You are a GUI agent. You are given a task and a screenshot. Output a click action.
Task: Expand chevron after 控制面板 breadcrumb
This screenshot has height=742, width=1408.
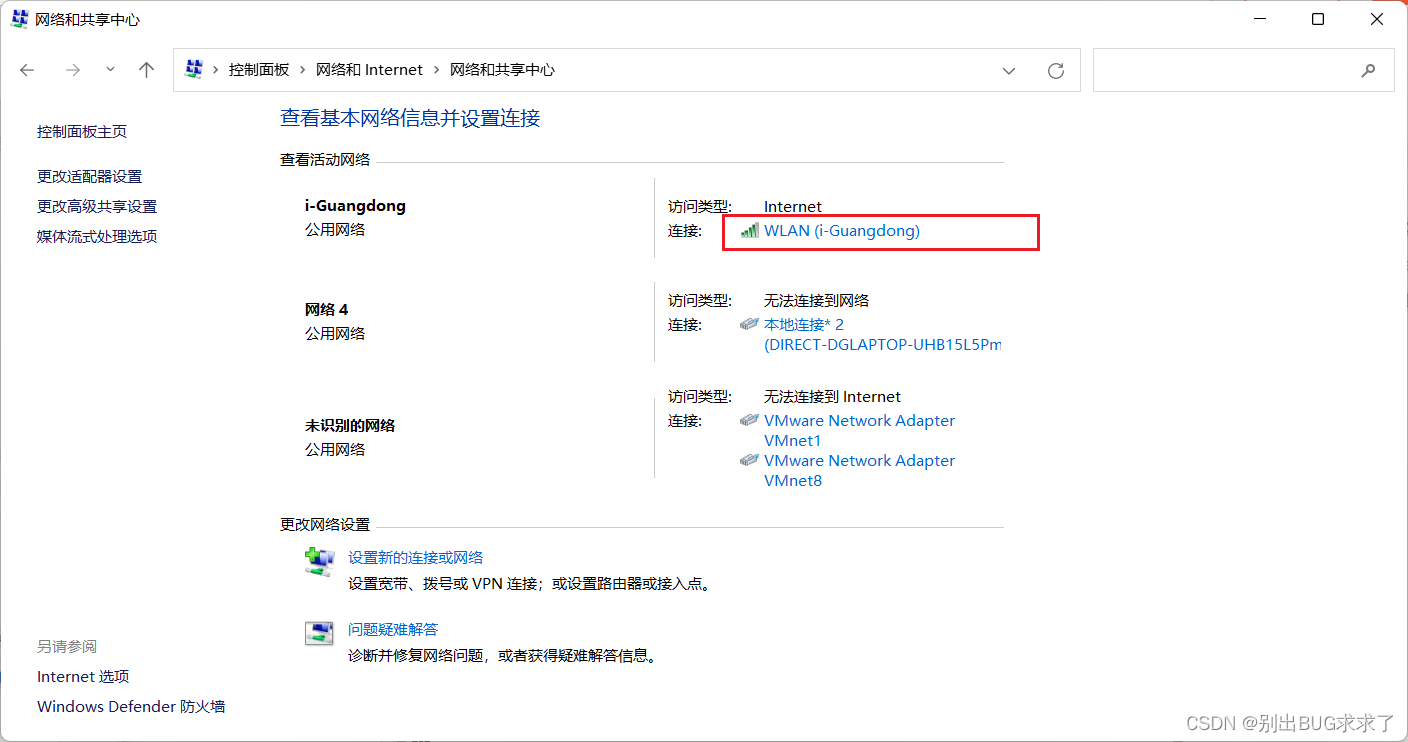pyautogui.click(x=303, y=70)
